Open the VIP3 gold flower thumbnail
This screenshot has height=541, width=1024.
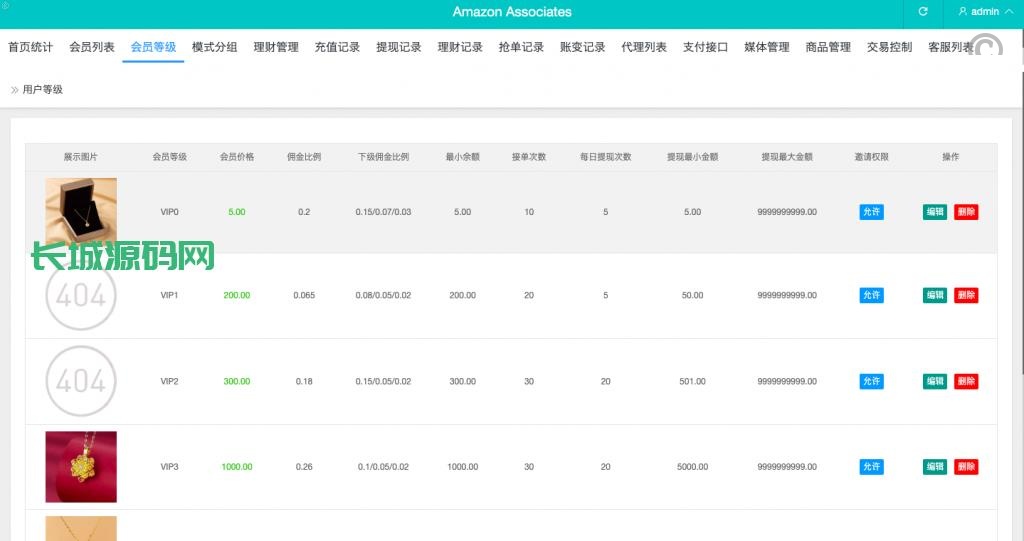(x=81, y=467)
